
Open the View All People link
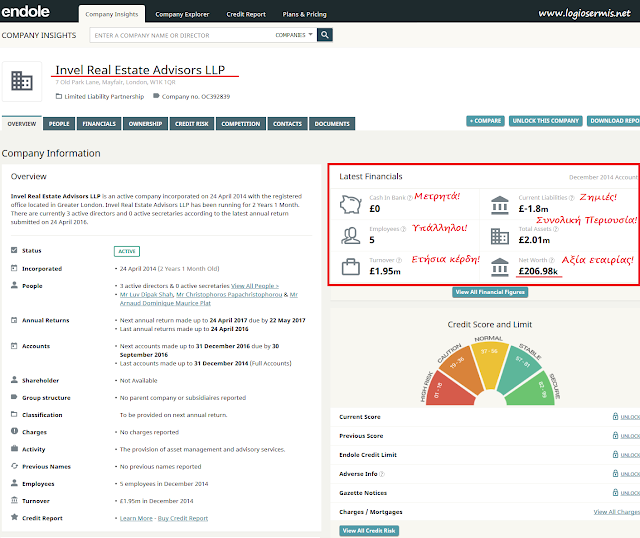click(255, 286)
